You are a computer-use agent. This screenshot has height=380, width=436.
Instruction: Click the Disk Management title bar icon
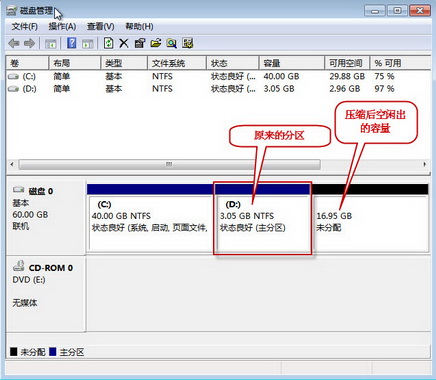(11, 11)
